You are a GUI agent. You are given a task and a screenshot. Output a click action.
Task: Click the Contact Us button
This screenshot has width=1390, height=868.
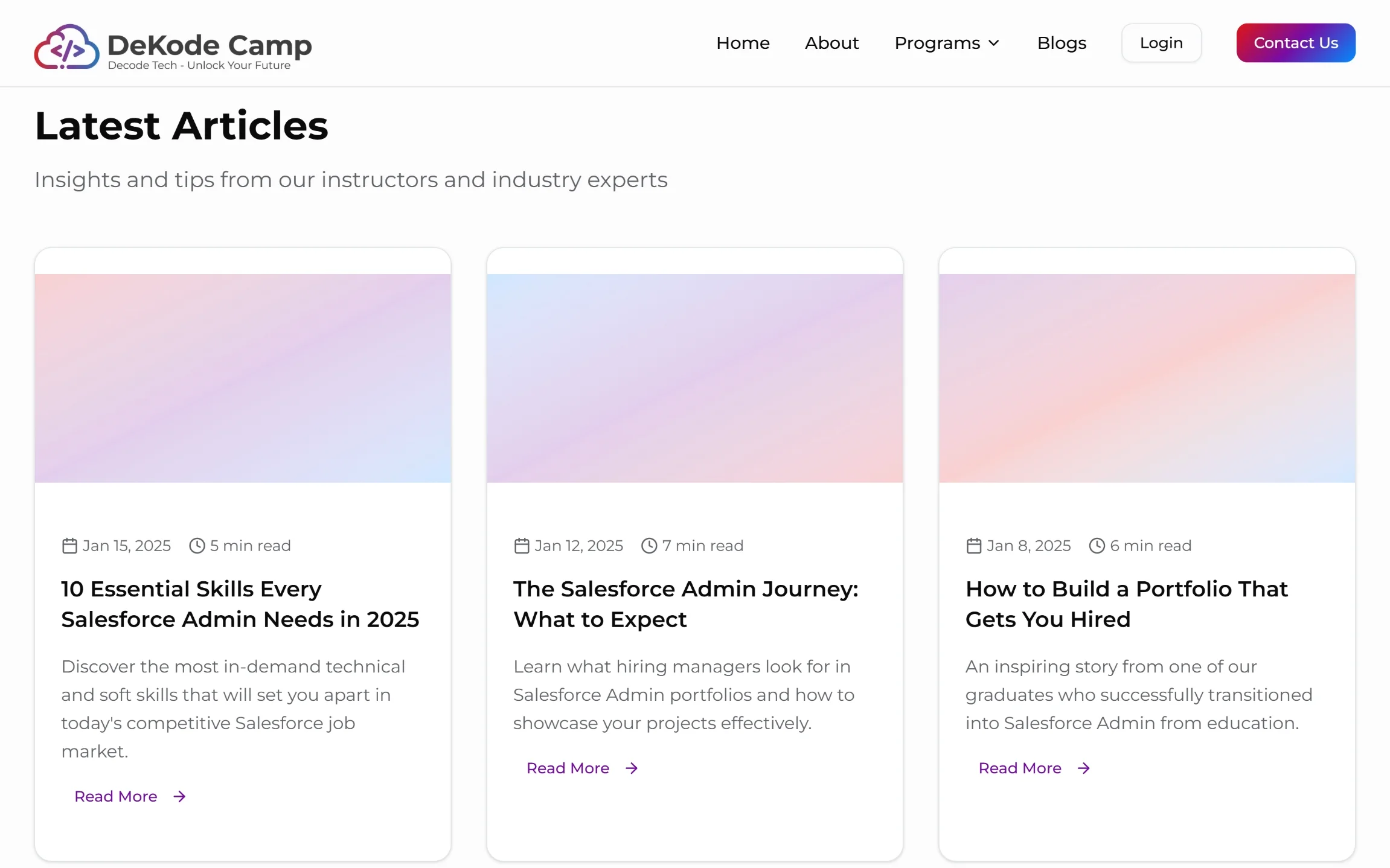[1296, 43]
